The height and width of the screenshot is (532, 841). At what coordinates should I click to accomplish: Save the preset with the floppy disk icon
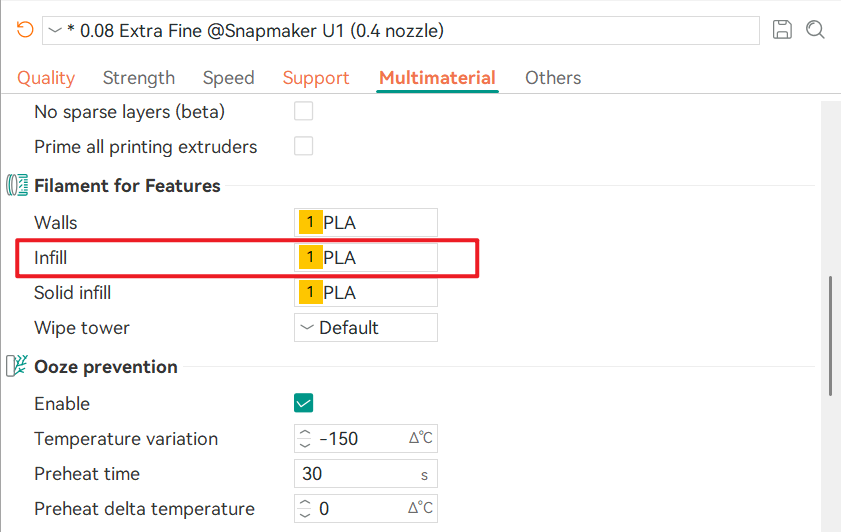coord(782,29)
